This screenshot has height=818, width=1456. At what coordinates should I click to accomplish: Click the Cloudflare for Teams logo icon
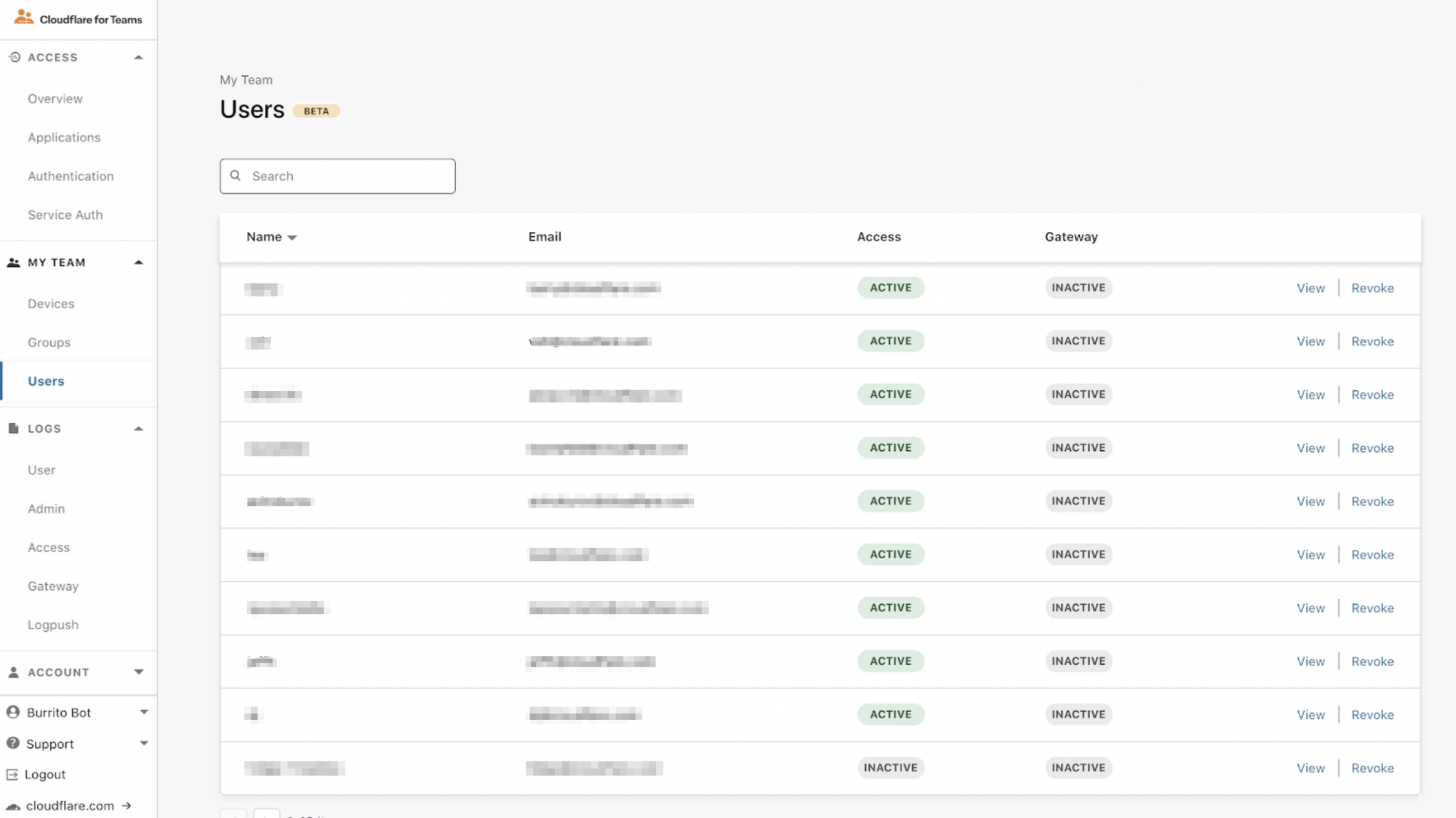(23, 17)
